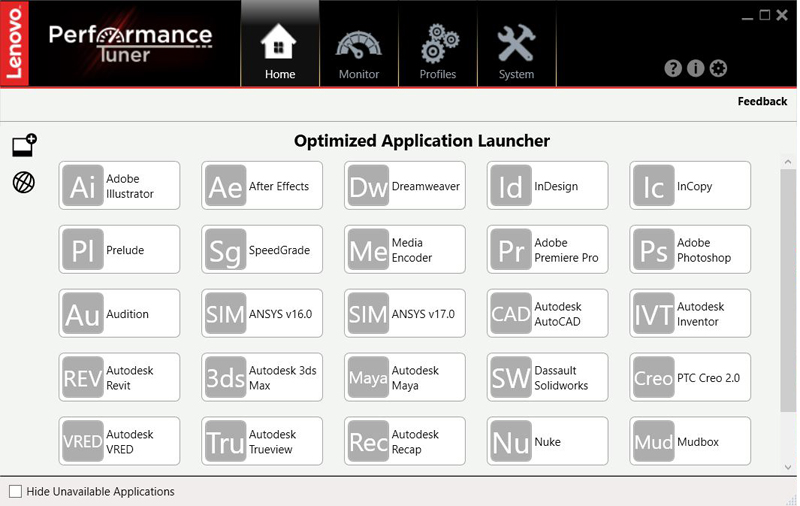Viewport: 800px width, 506px height.
Task: Click the globe icon in left sidebar
Action: tap(23, 182)
